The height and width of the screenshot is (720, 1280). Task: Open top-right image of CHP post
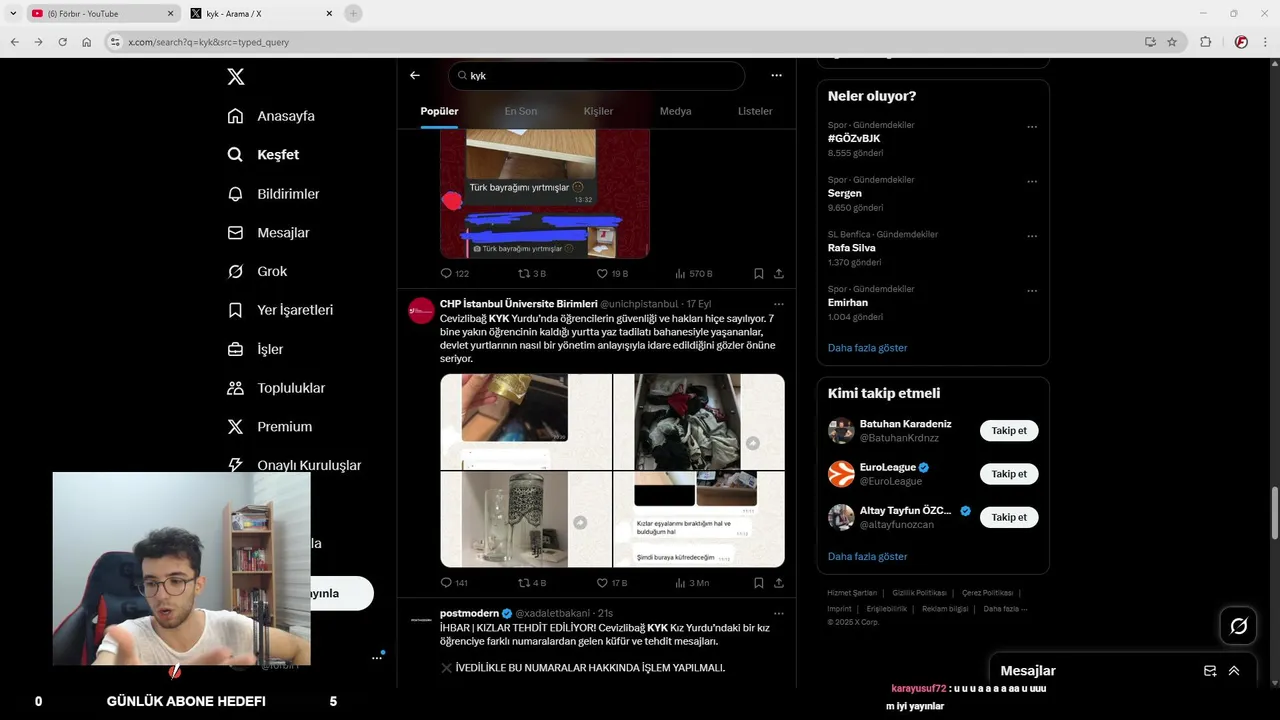tap(699, 421)
